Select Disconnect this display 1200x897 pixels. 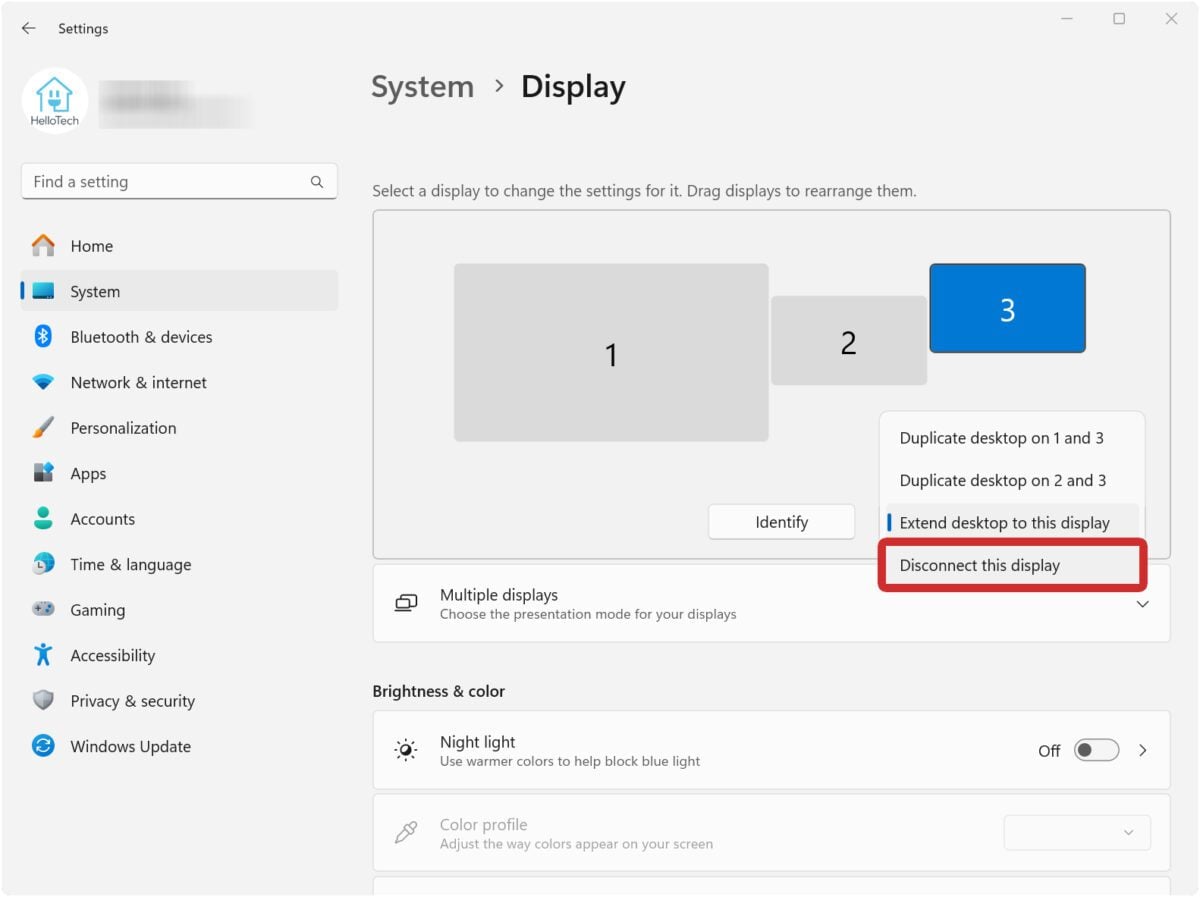click(979, 565)
